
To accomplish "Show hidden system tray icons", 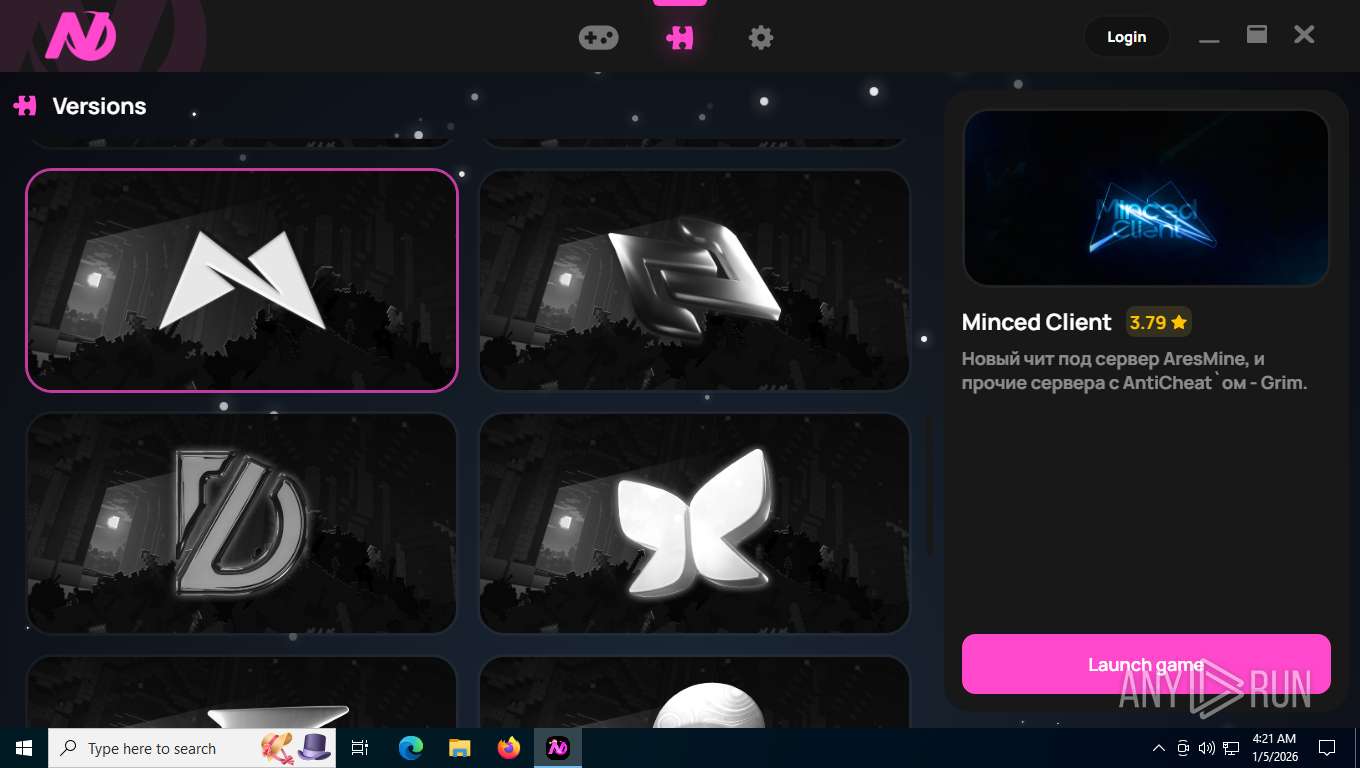I will pos(1159,748).
